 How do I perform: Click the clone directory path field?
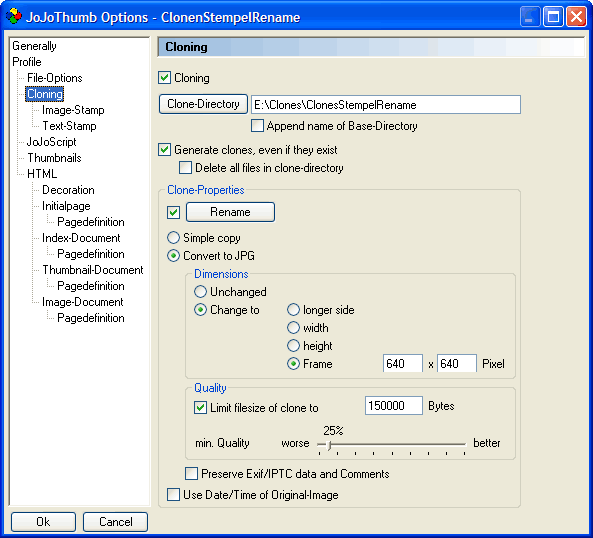[386, 105]
